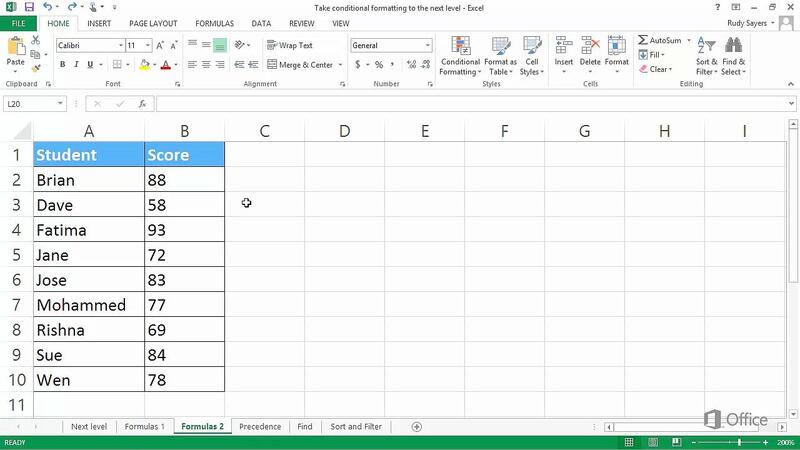Open the Precedence sheet tab
Image resolution: width=800 pixels, height=450 pixels.
(260, 427)
